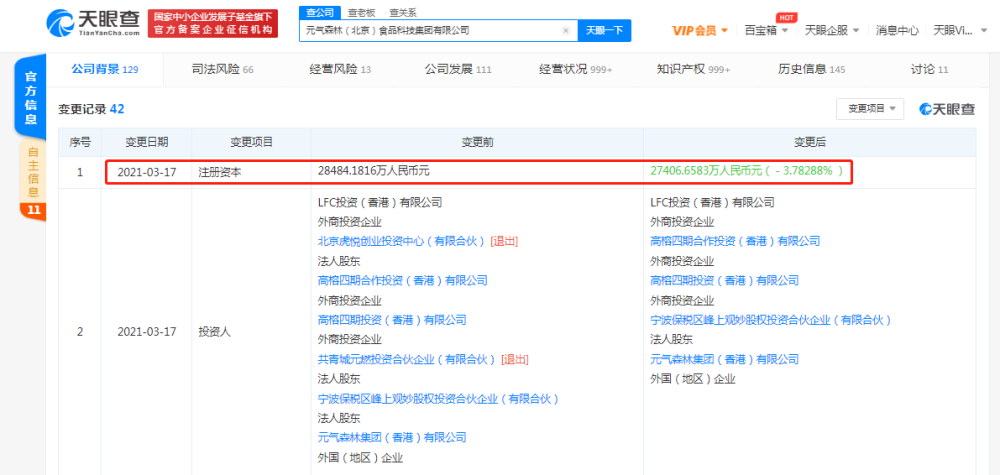
Task: Open 高榕四期合作投资（香港）有限公司 in 变更前 column
Action: [402, 281]
